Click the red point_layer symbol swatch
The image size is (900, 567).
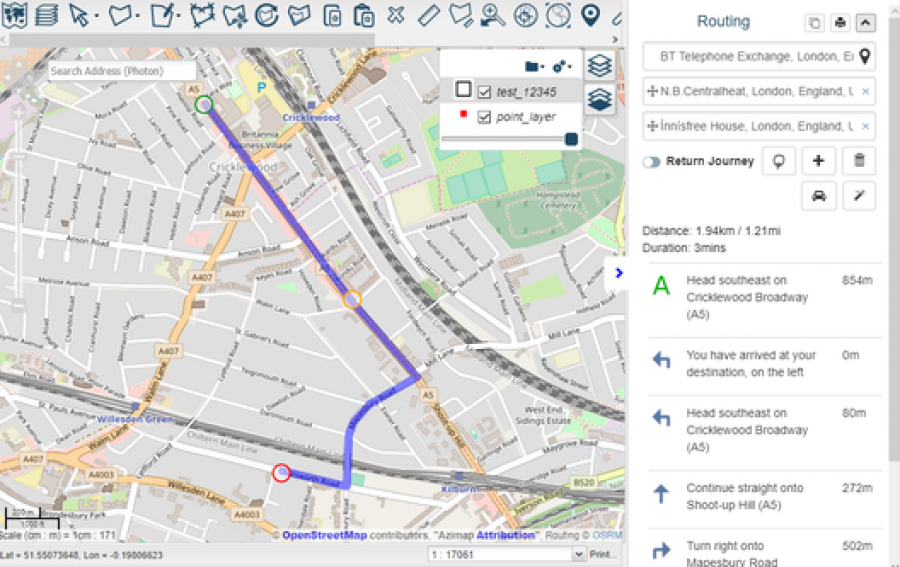pyautogui.click(x=463, y=114)
